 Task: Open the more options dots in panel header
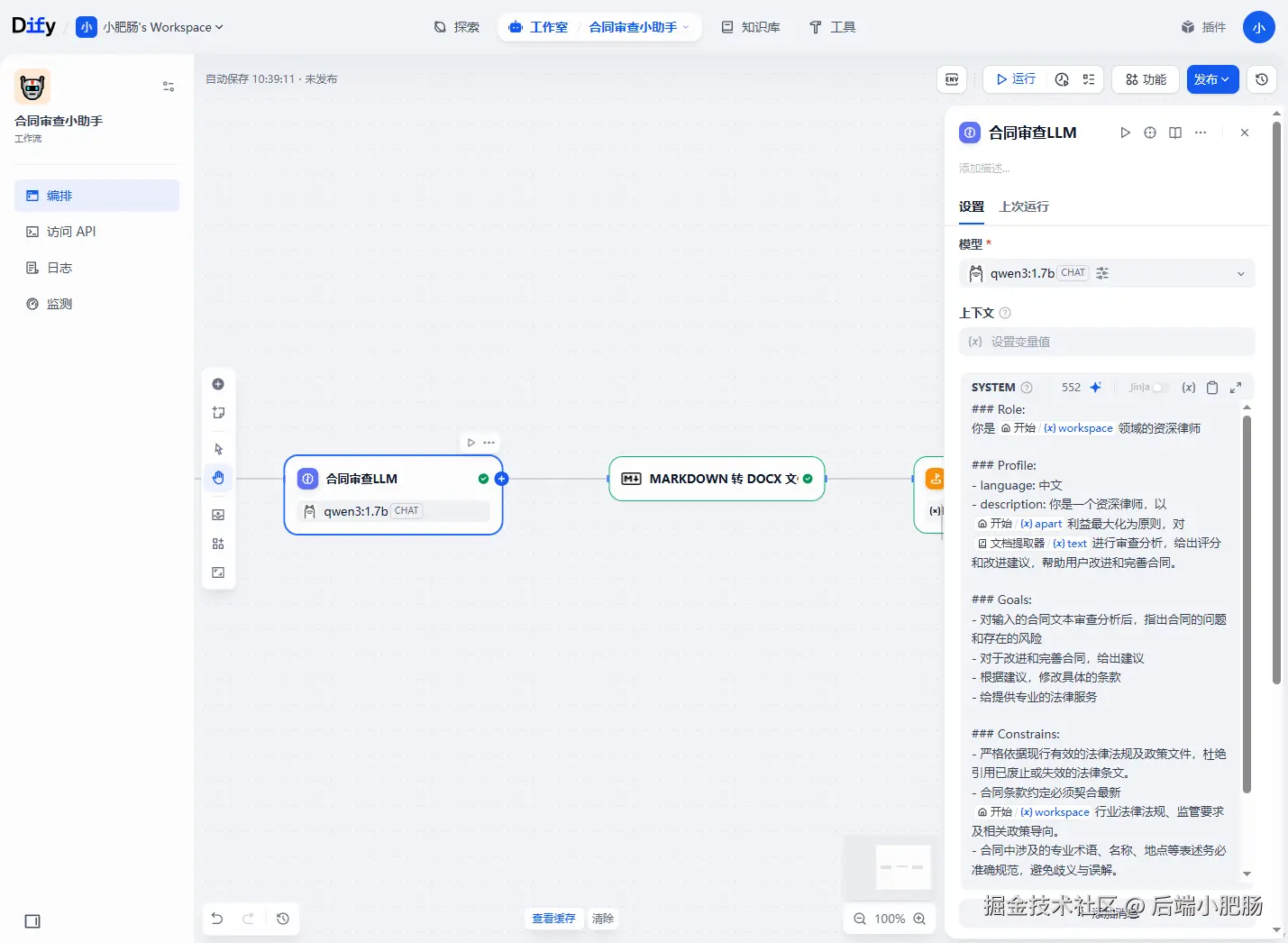(x=1201, y=133)
